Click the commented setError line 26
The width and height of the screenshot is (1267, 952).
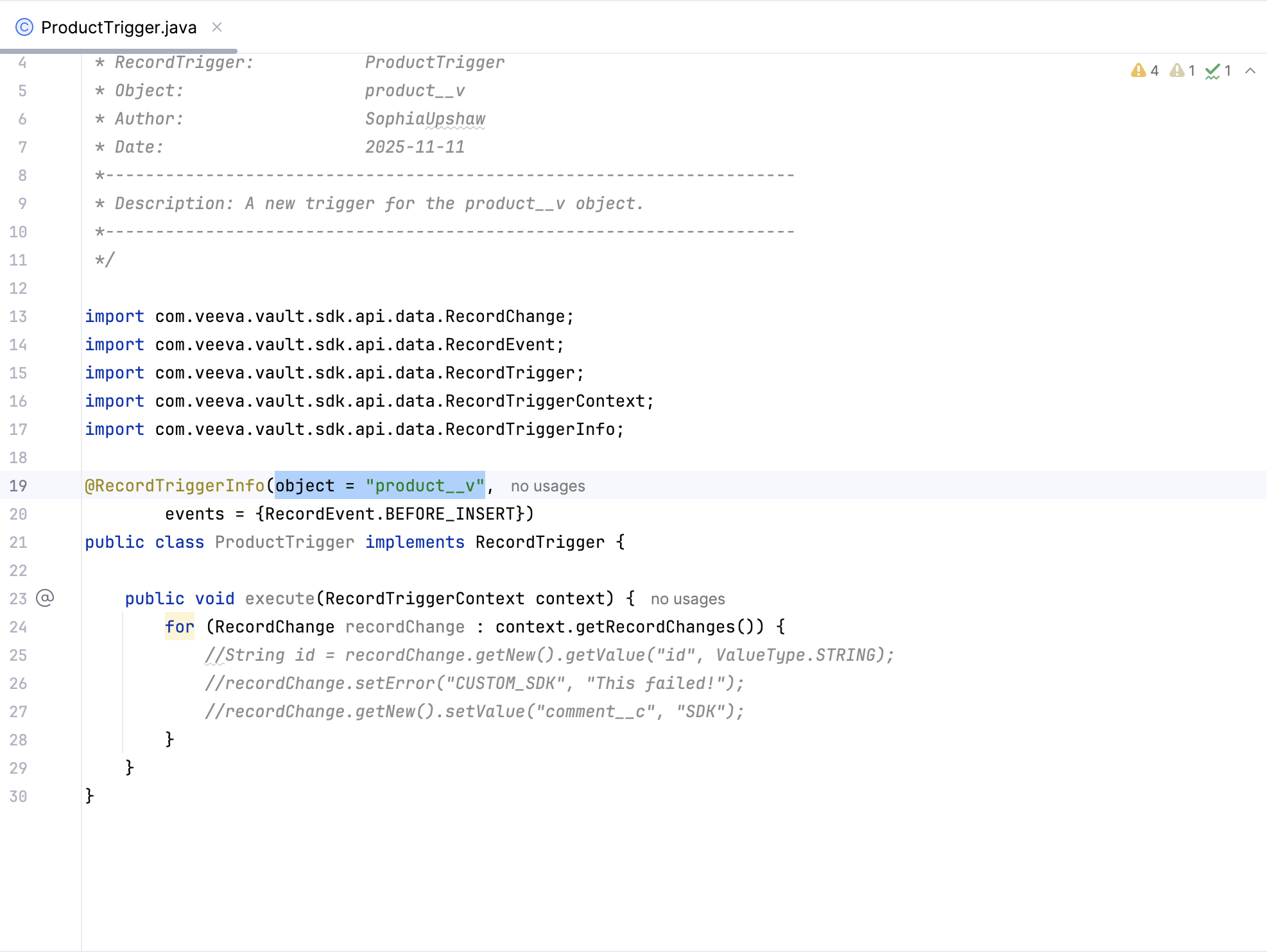[474, 683]
